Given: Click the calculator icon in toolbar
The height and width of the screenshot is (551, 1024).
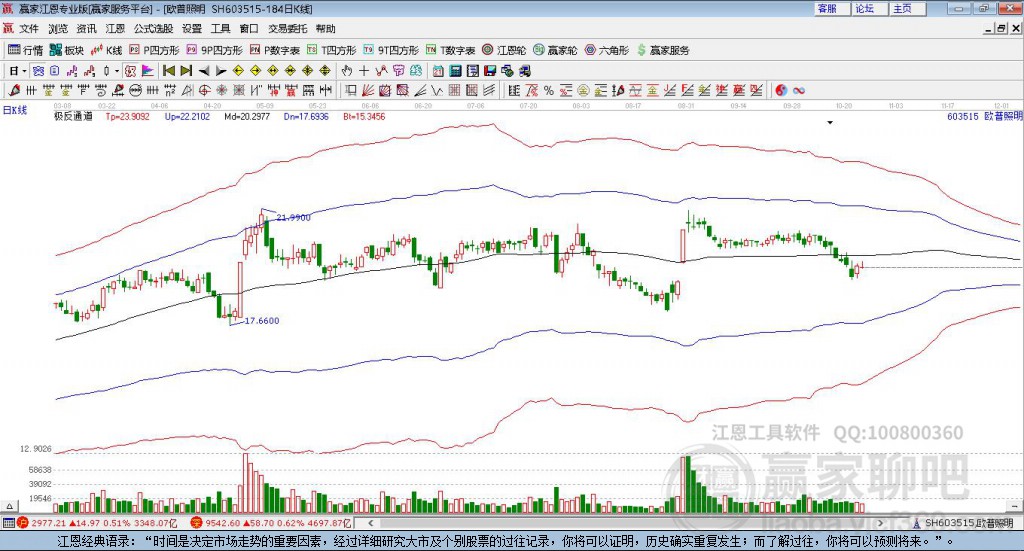Looking at the screenshot, I should click(x=455, y=71).
